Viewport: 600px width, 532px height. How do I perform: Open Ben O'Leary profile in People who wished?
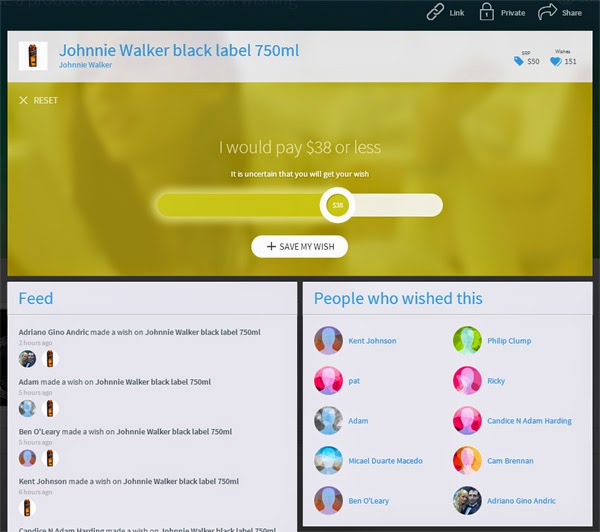368,501
